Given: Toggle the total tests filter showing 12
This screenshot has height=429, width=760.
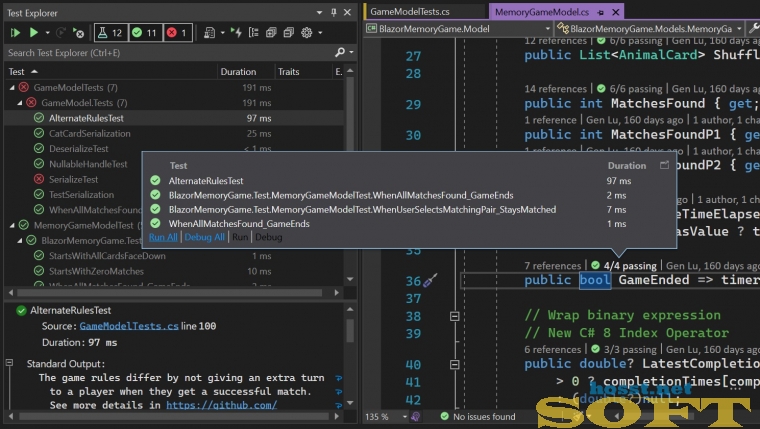Looking at the screenshot, I should tap(111, 32).
